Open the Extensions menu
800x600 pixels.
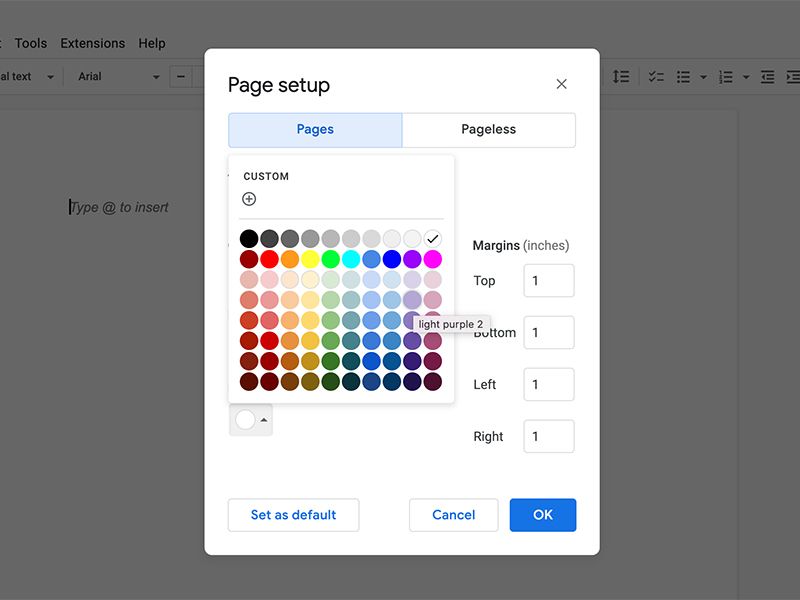[92, 43]
